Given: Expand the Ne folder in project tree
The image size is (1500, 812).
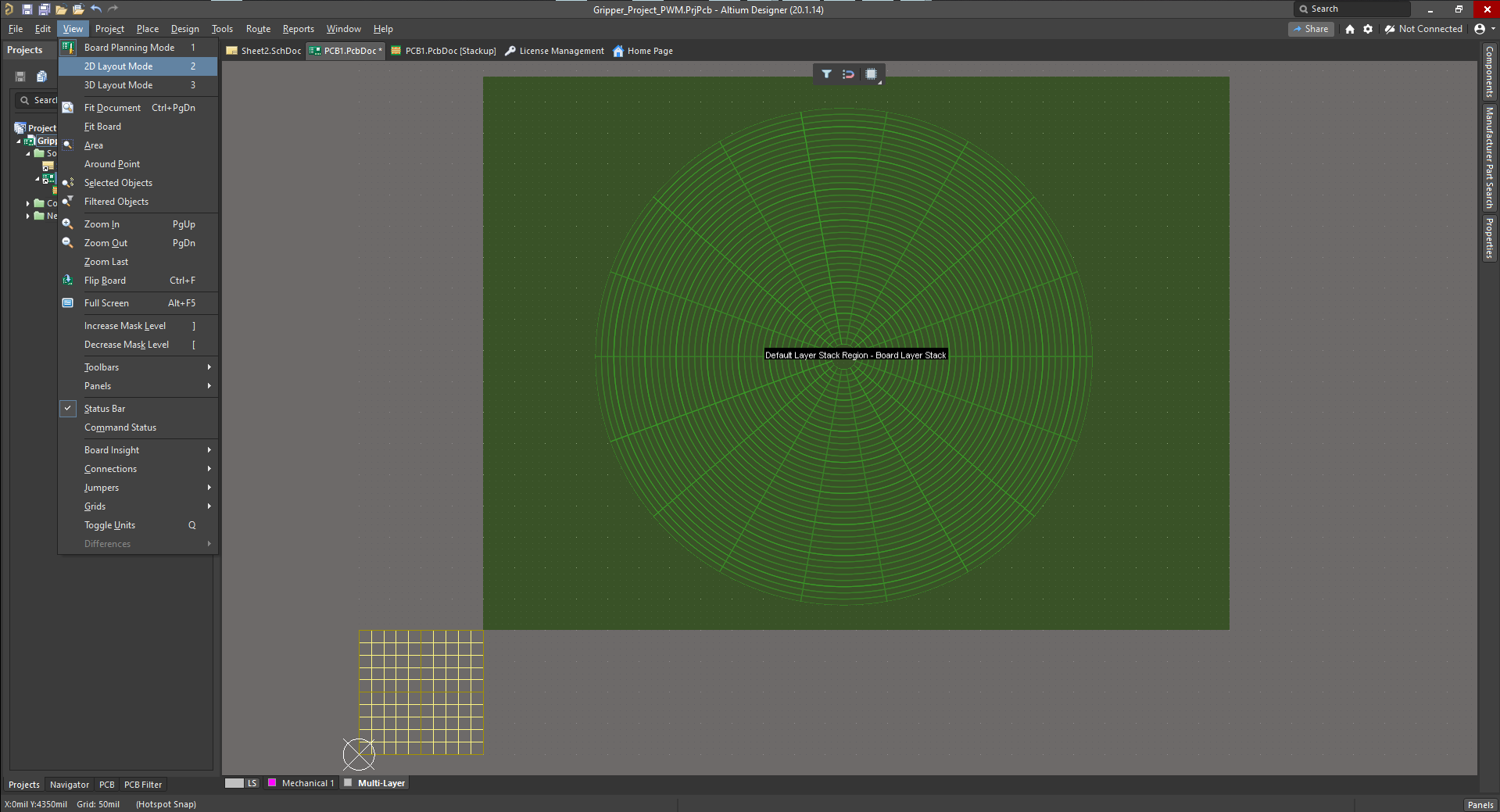Looking at the screenshot, I should click(28, 216).
